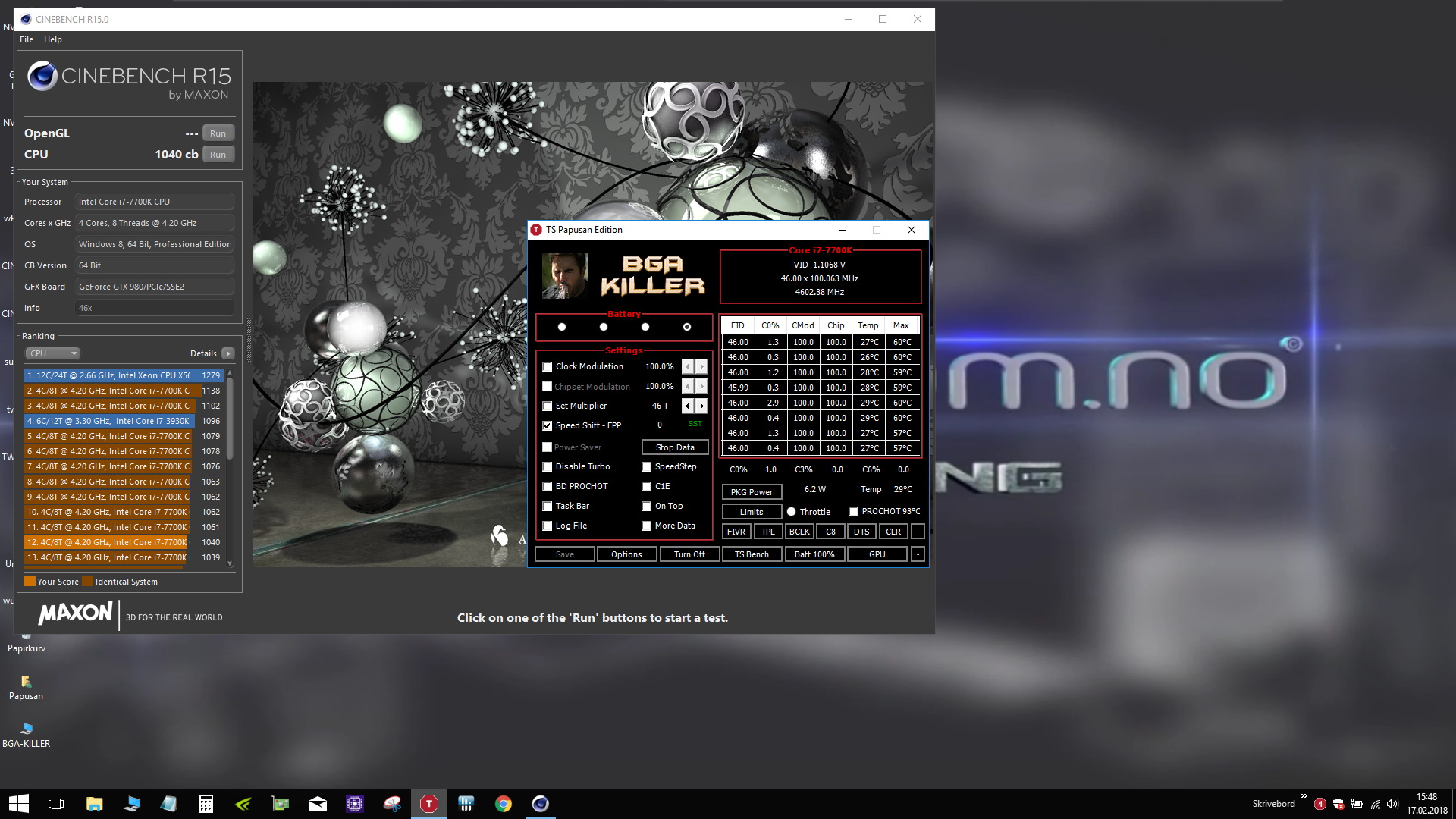The image size is (1456, 819).
Task: Open ThrottleStop Options
Action: pyautogui.click(x=626, y=554)
